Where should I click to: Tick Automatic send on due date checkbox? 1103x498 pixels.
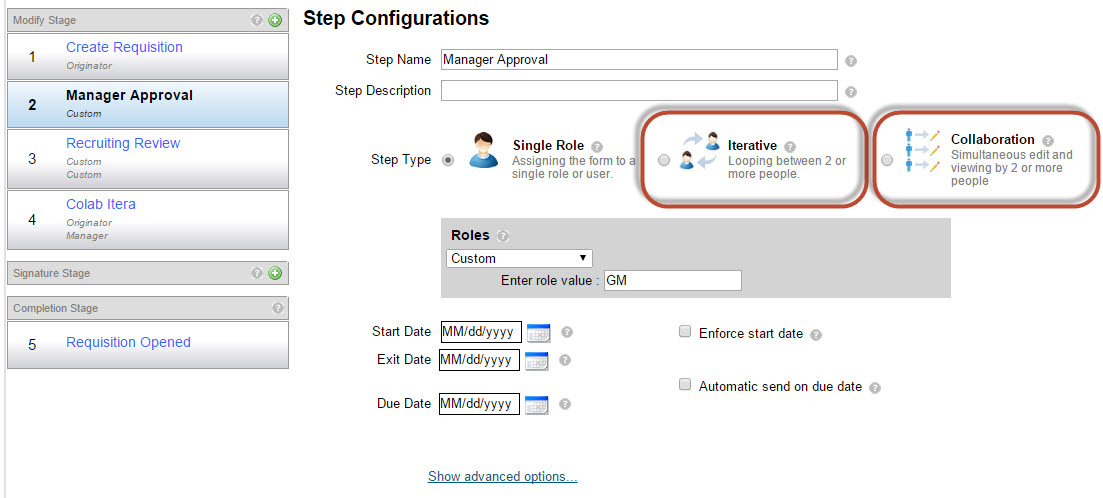coord(684,385)
